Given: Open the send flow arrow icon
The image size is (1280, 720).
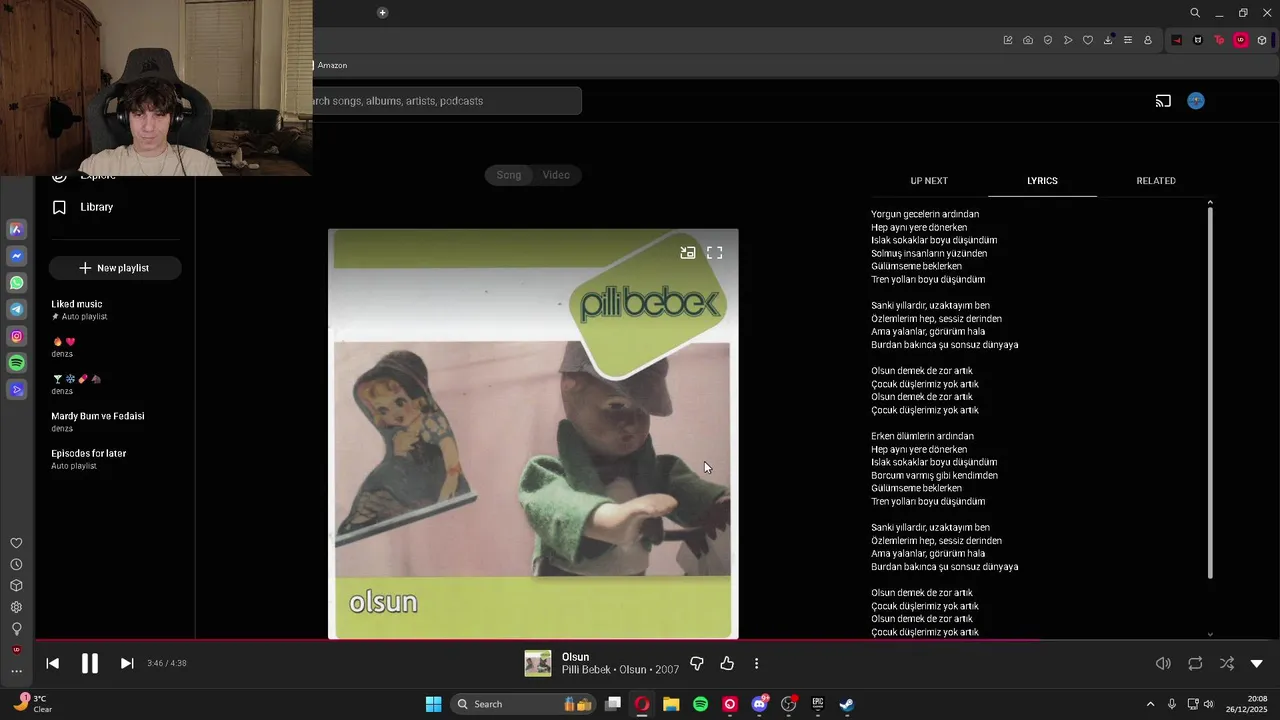Looking at the screenshot, I should pyautogui.click(x=1068, y=40).
